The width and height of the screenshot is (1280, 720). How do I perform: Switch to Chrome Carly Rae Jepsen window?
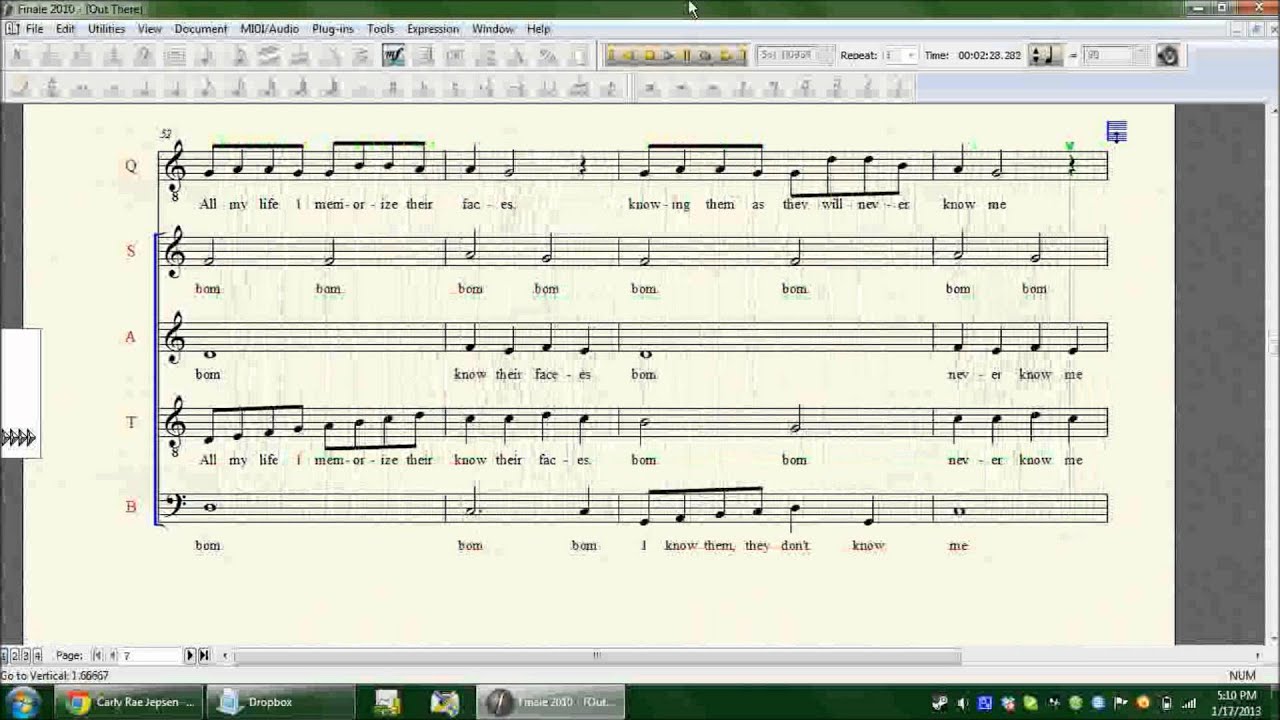(130, 702)
